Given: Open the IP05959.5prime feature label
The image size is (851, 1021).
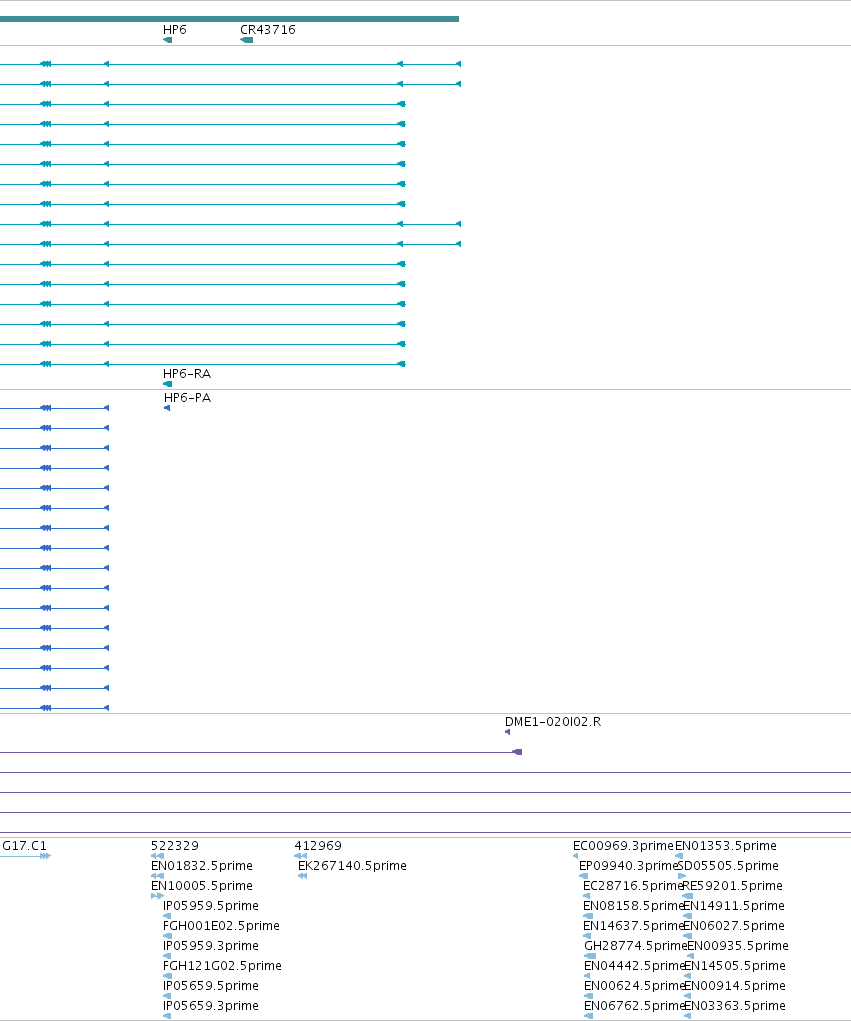Looking at the screenshot, I should coord(211,906).
